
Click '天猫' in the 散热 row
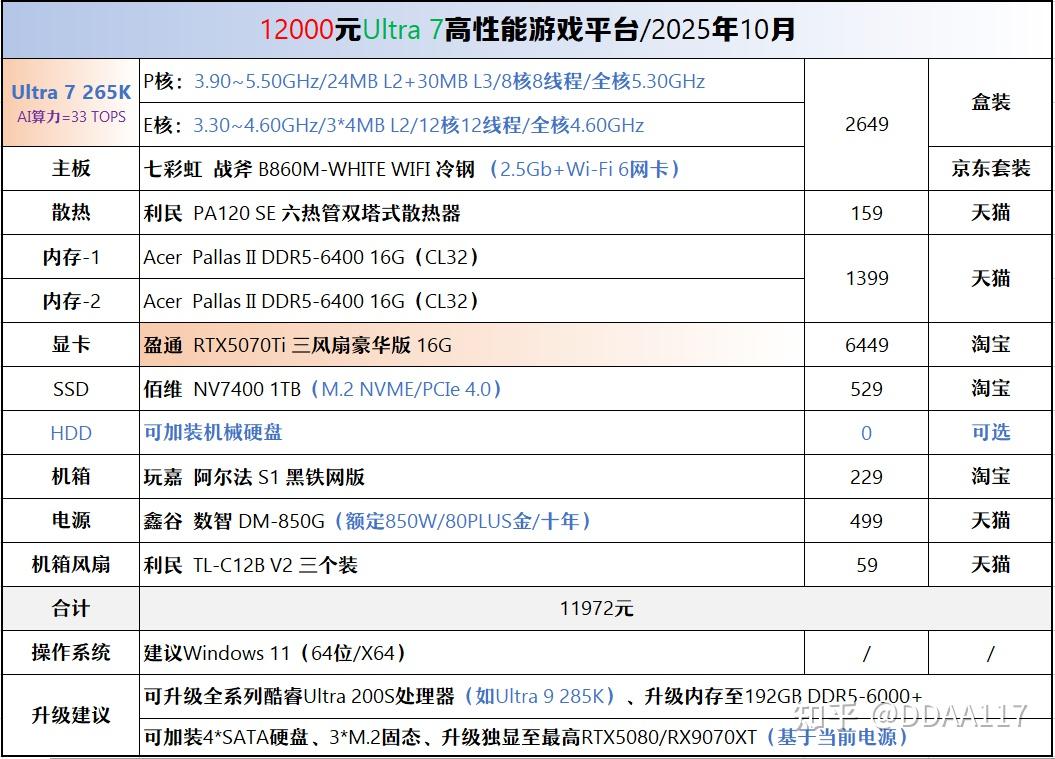(x=990, y=213)
